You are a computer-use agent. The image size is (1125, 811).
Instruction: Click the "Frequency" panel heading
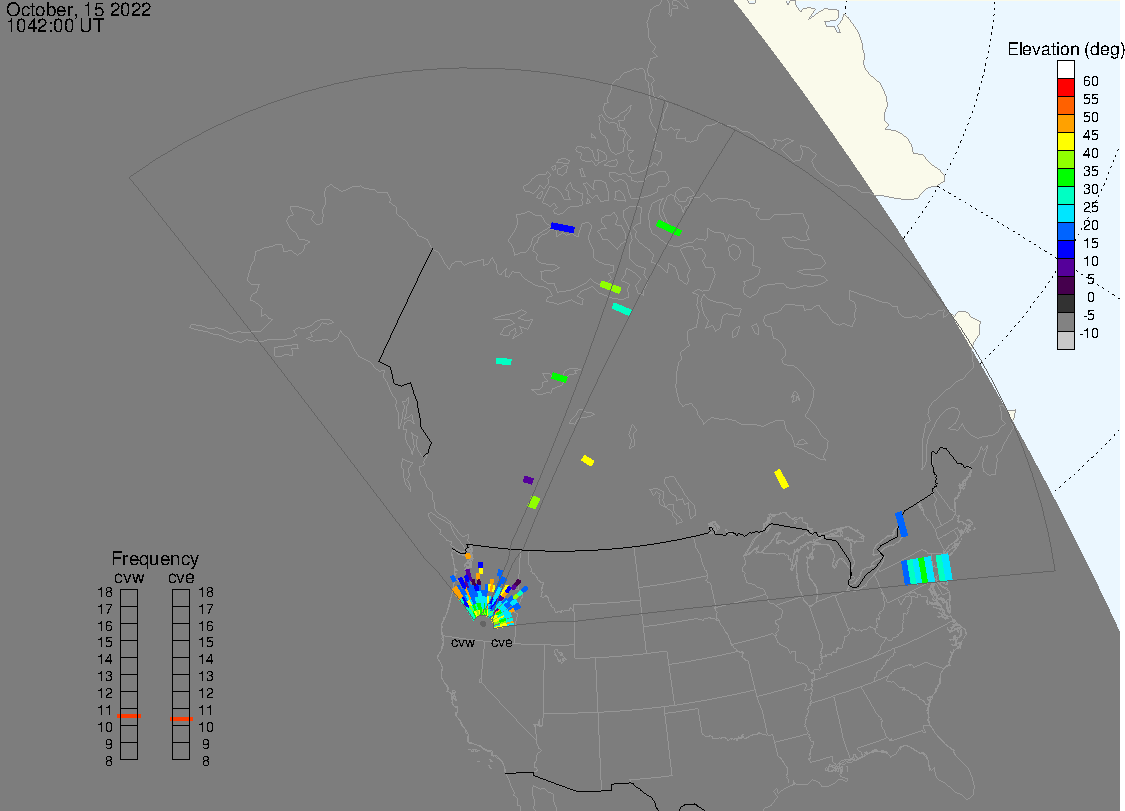[x=155, y=559]
